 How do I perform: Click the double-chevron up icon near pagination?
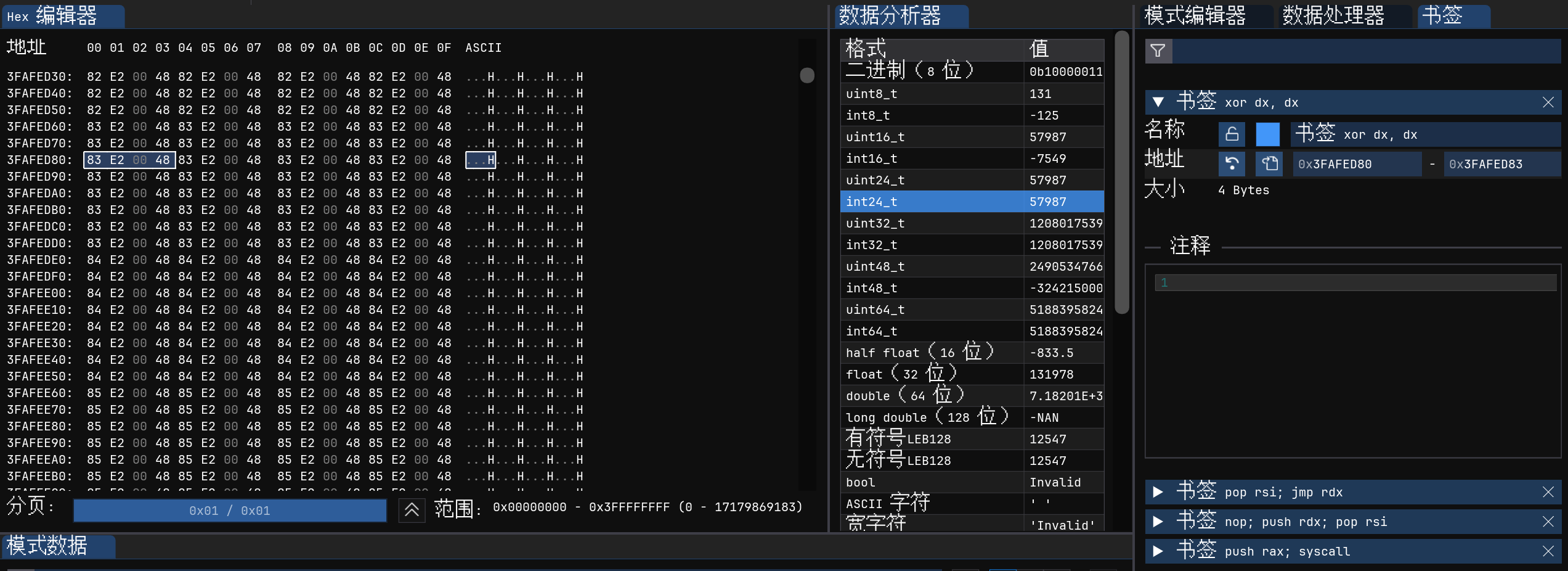(x=412, y=510)
